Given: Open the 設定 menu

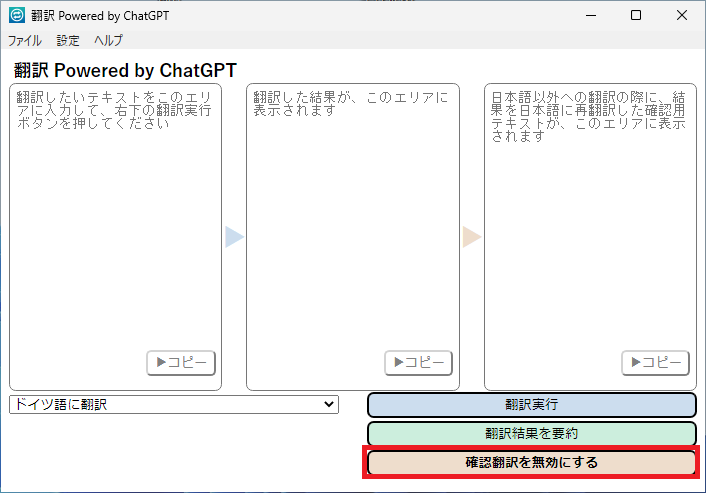Looking at the screenshot, I should [68, 41].
